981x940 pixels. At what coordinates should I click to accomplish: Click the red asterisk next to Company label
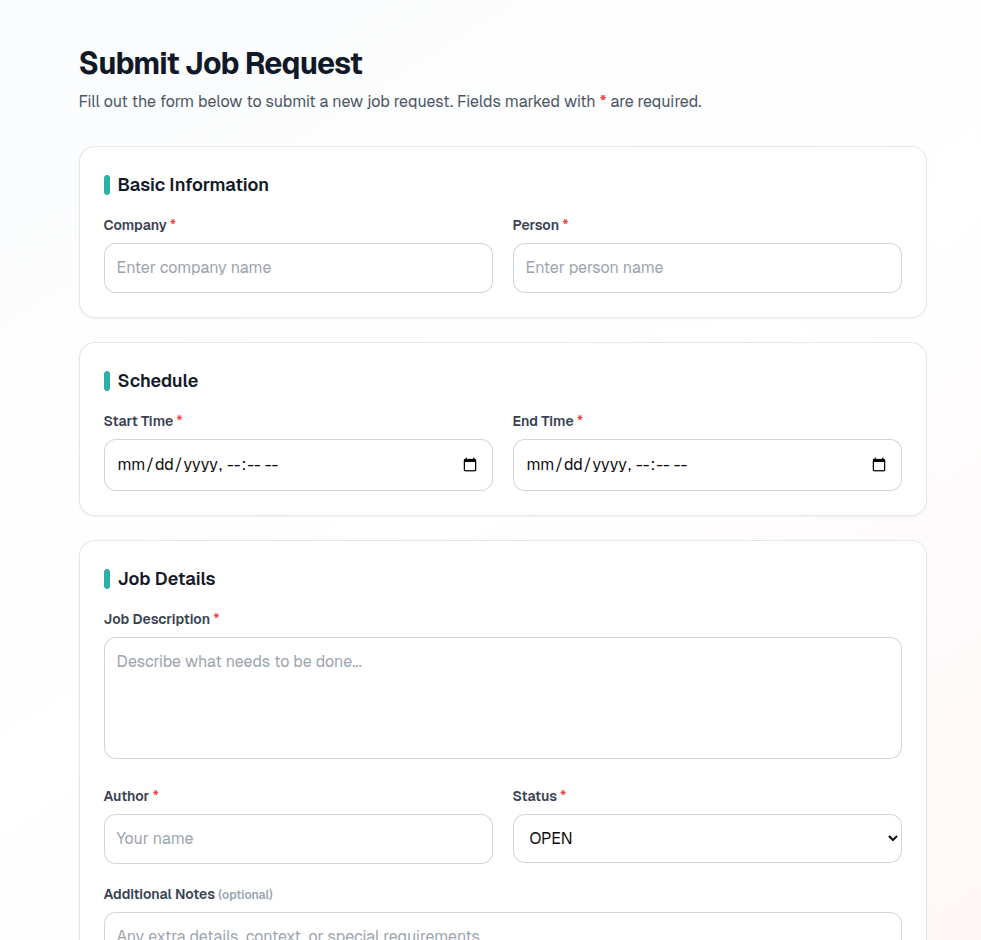(170, 222)
